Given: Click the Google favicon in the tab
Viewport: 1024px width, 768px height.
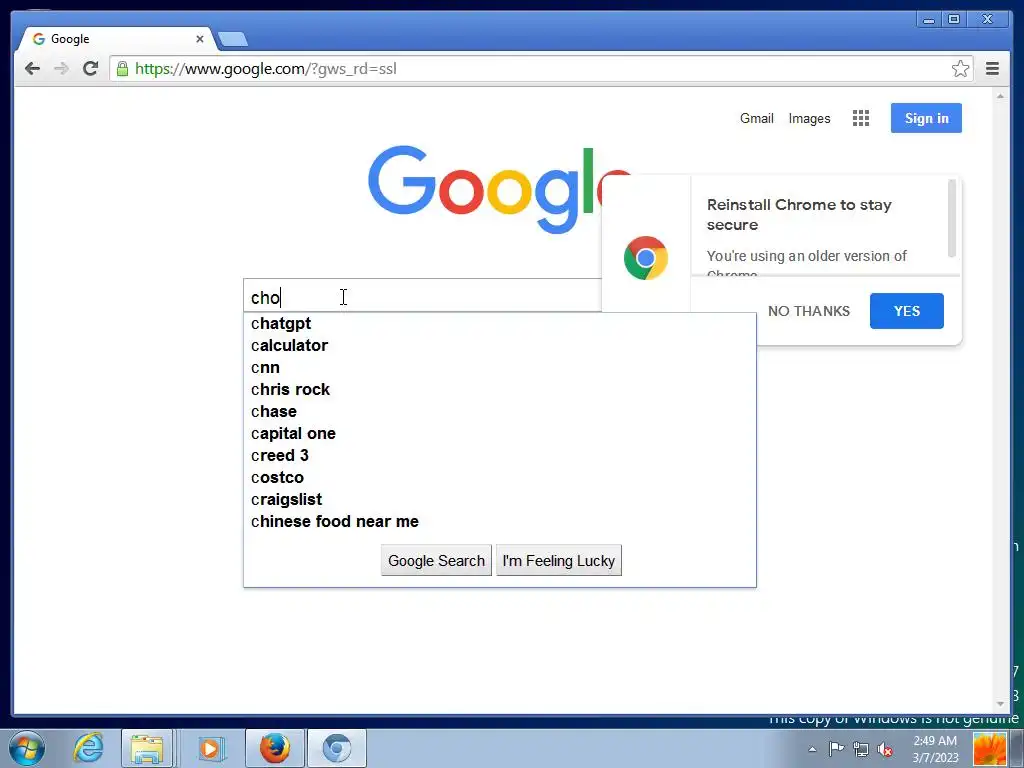Looking at the screenshot, I should click(39, 39).
